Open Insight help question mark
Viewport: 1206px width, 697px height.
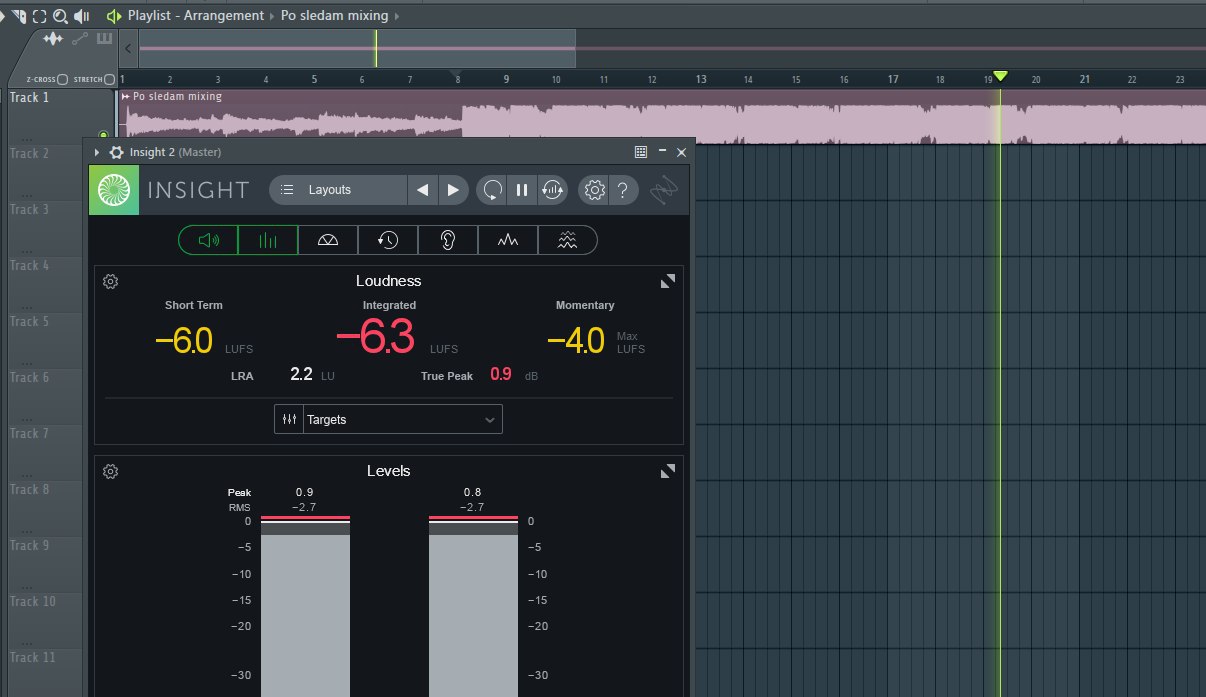click(x=623, y=190)
